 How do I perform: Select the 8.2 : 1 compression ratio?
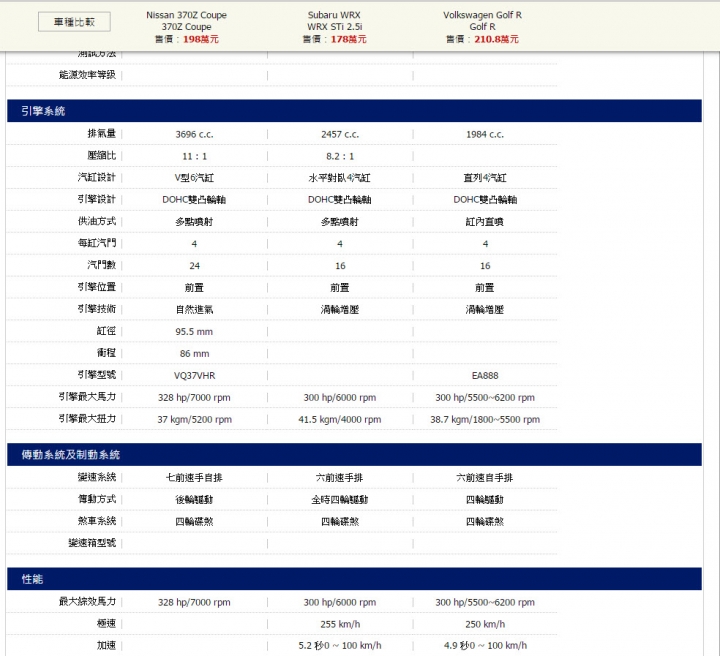[x=340, y=156]
